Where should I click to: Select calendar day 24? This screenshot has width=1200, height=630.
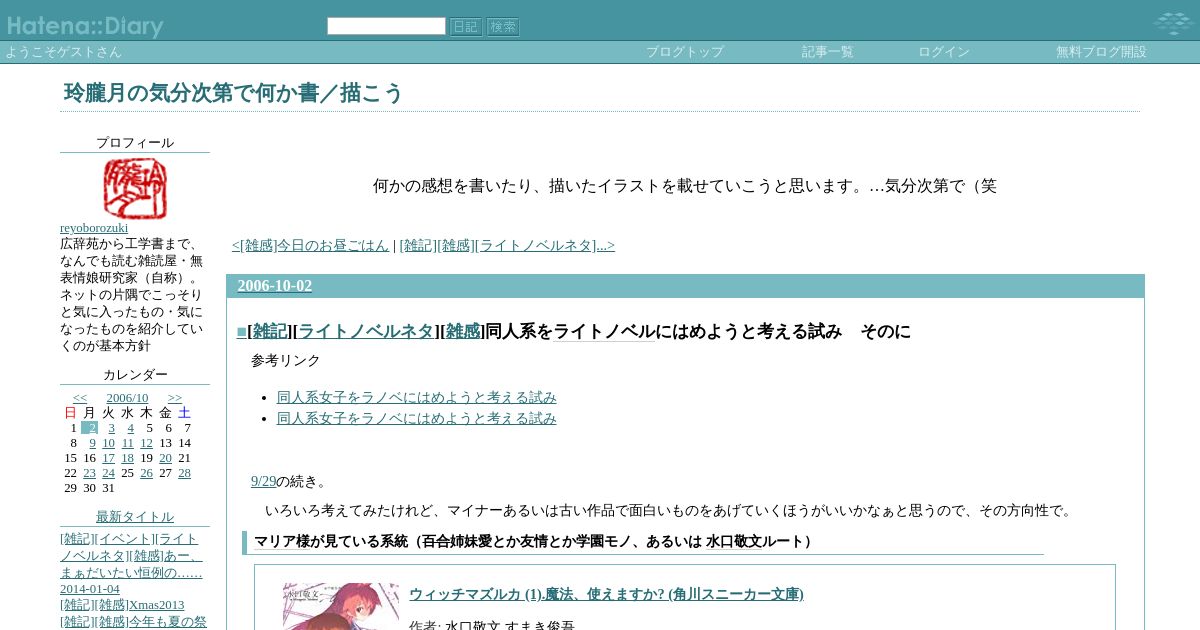(x=108, y=473)
